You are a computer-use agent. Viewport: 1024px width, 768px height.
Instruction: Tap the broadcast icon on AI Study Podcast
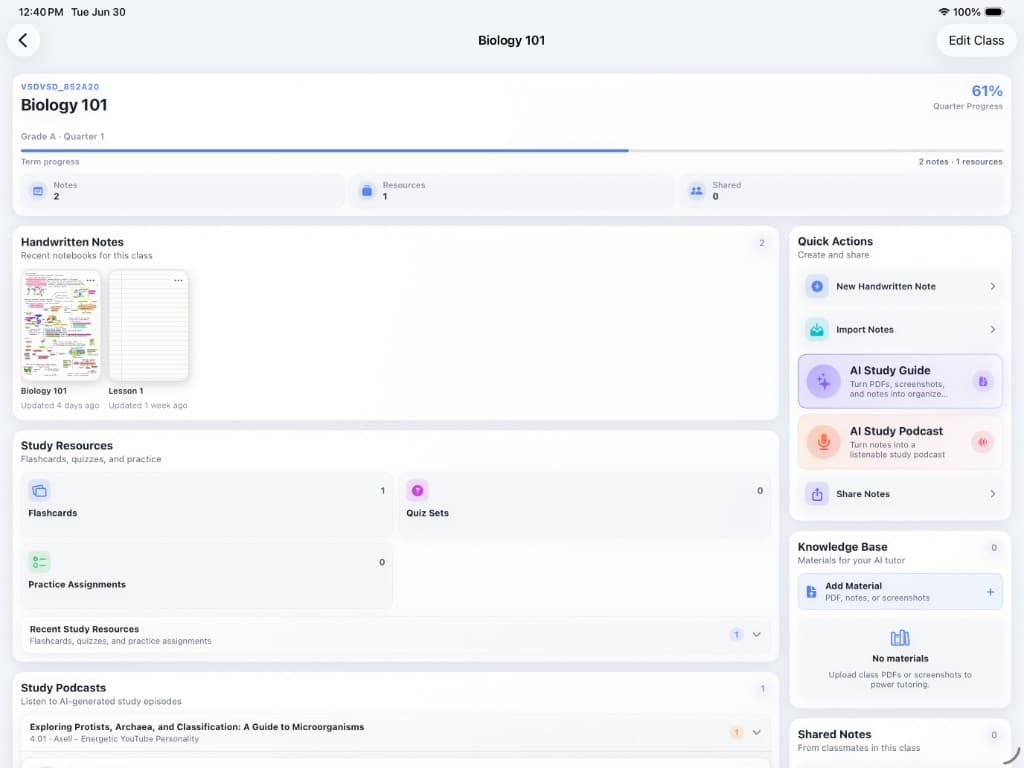coord(983,442)
